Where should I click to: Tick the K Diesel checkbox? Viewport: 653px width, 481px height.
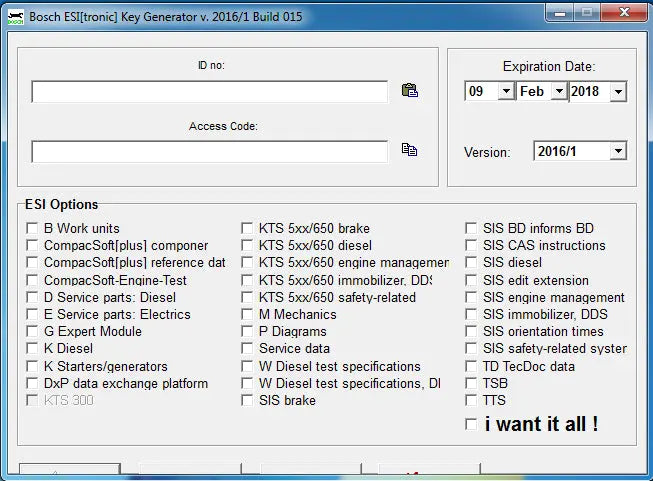coord(32,348)
